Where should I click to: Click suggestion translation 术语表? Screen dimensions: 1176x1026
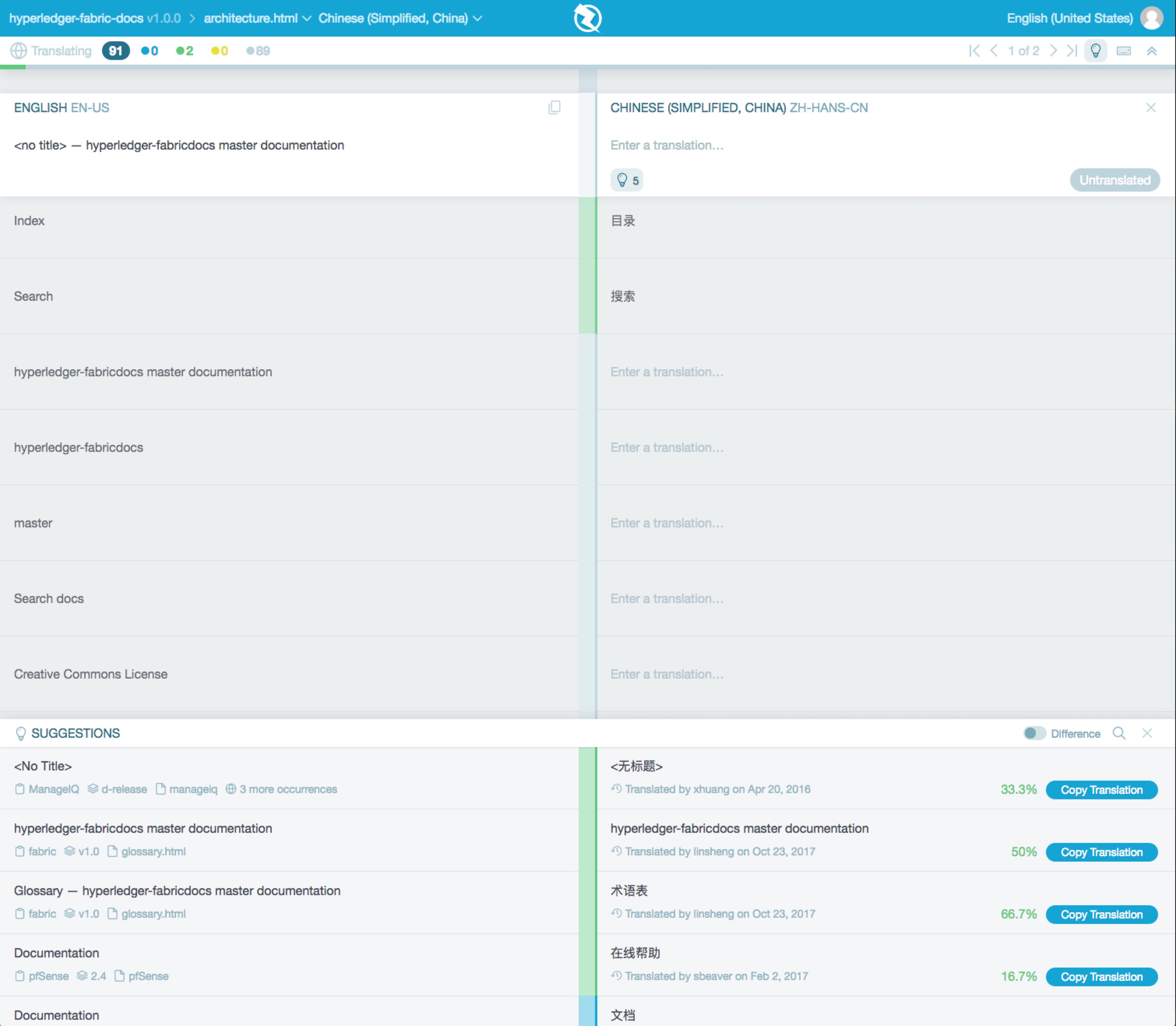point(629,891)
